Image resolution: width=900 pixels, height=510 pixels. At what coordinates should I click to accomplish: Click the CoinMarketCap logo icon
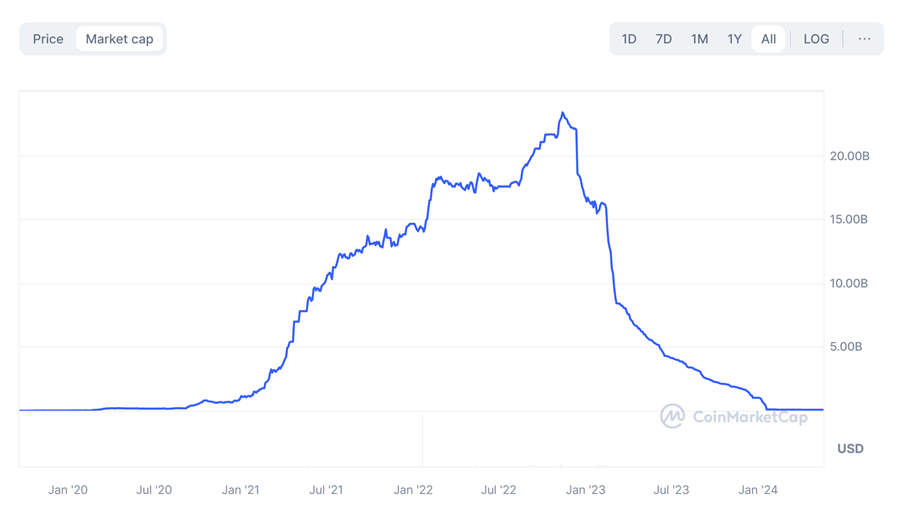(672, 416)
